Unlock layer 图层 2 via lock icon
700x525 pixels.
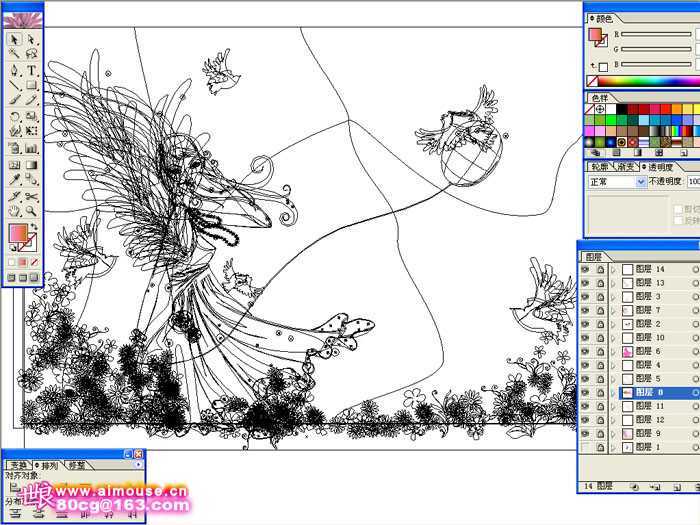point(600,324)
